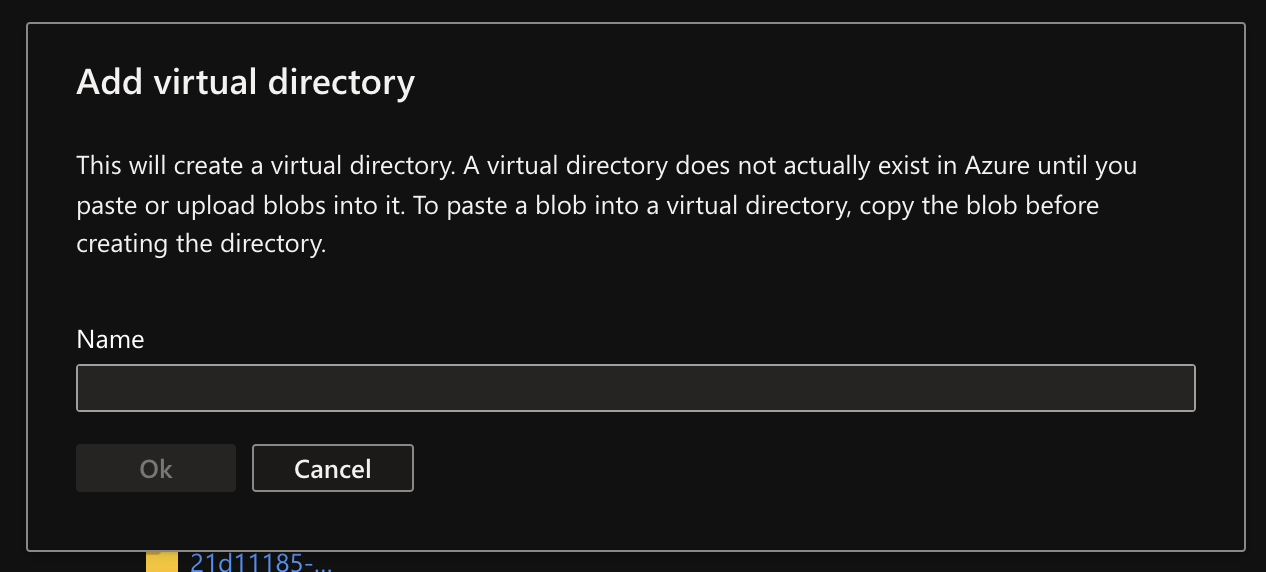Click the disabled Ok button

point(156,468)
